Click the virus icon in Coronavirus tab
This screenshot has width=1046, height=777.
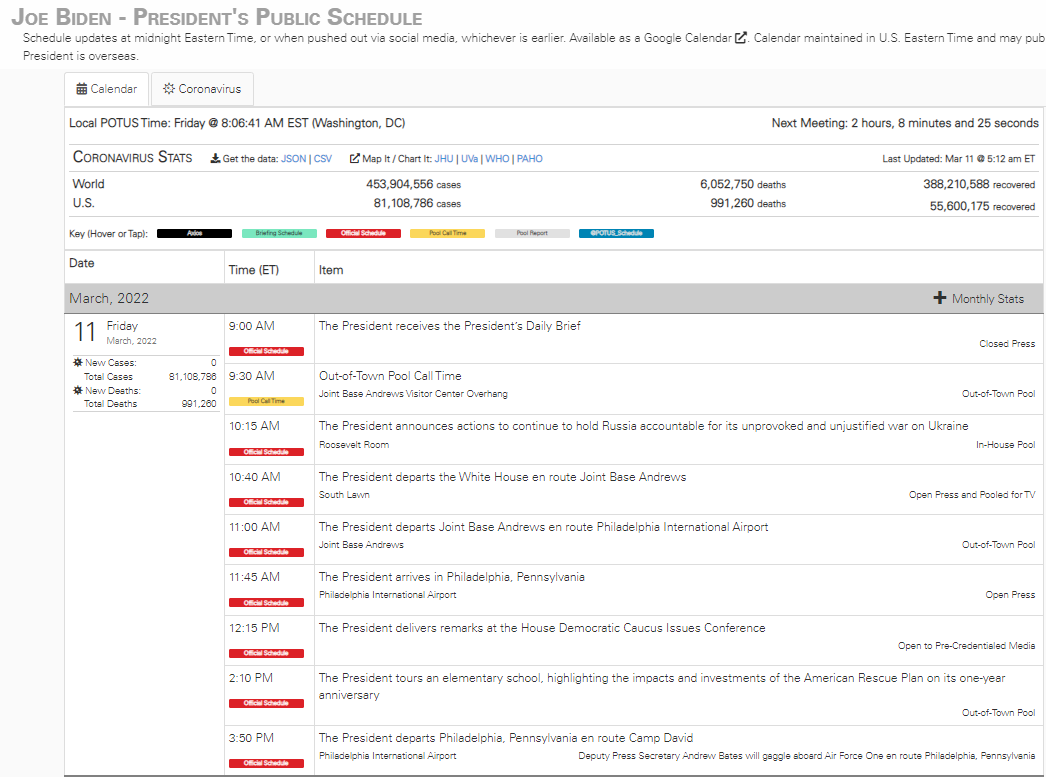click(169, 89)
